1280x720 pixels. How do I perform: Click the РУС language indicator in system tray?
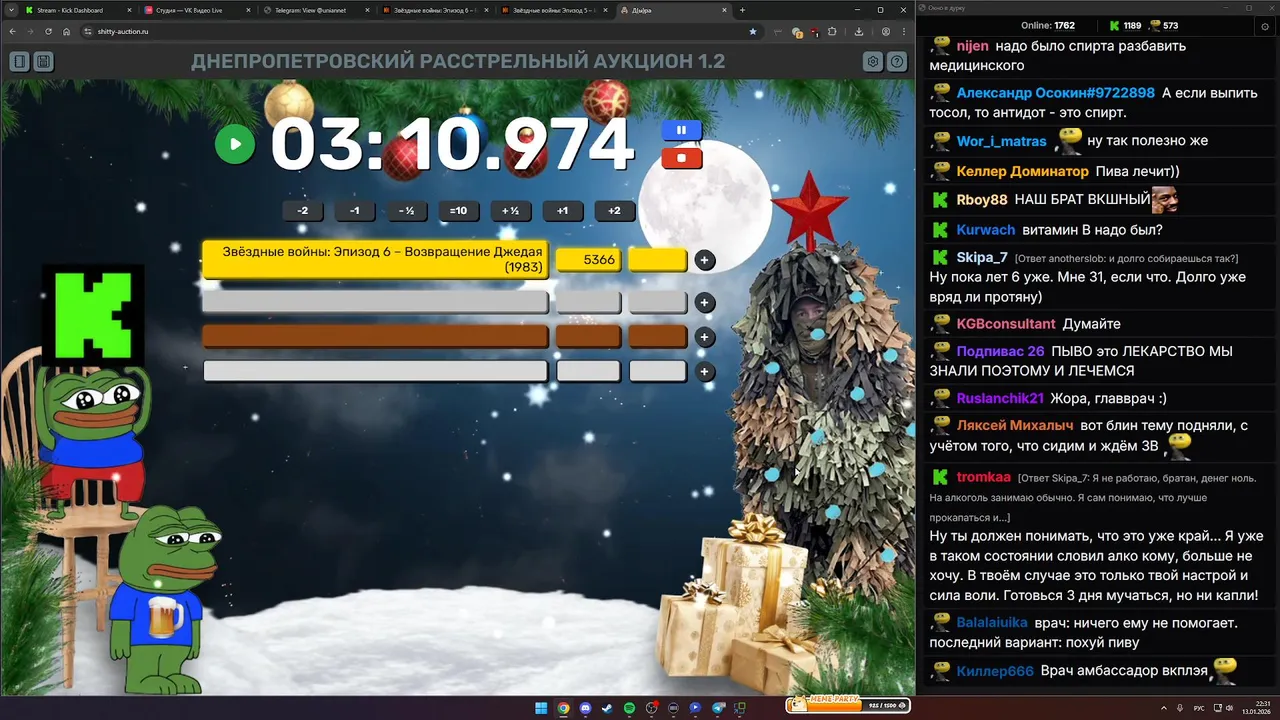(1199, 708)
